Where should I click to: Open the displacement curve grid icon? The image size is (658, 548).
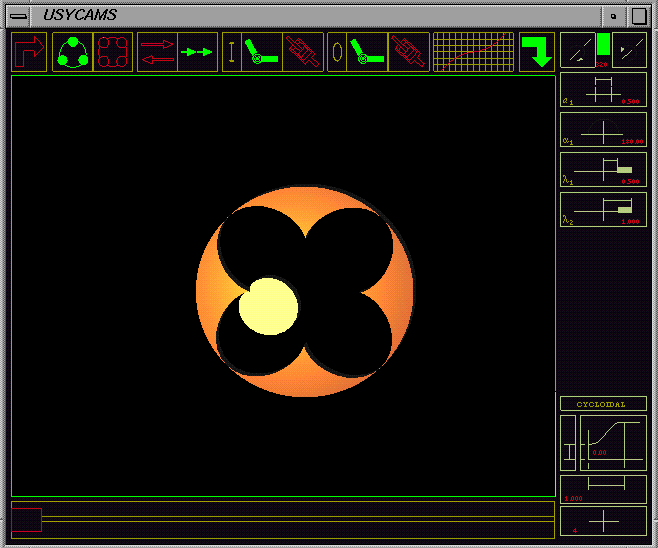[x=473, y=52]
